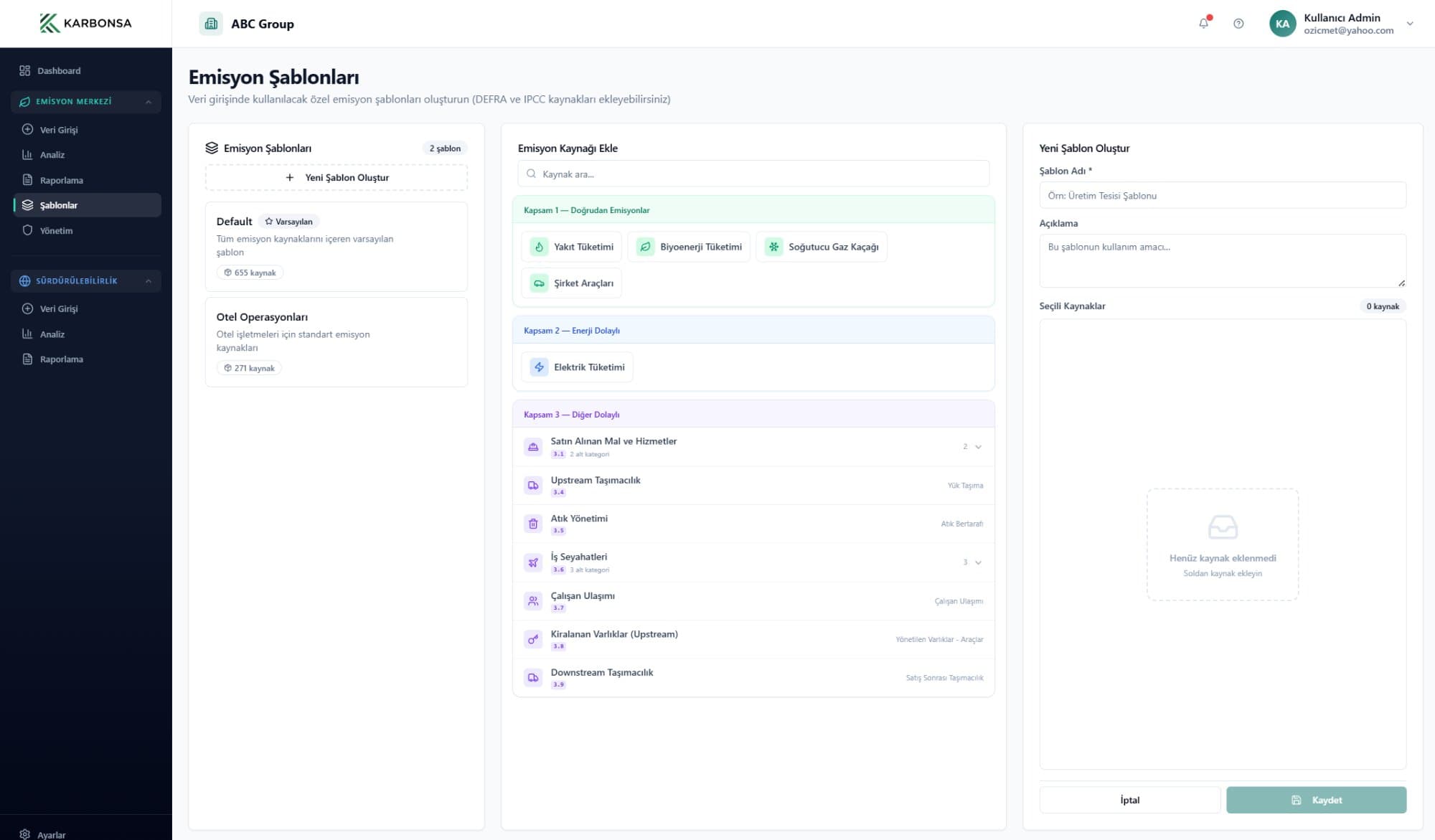Collapse the Emisyon Merkezi sidebar section
The image size is (1435, 840).
point(149,102)
